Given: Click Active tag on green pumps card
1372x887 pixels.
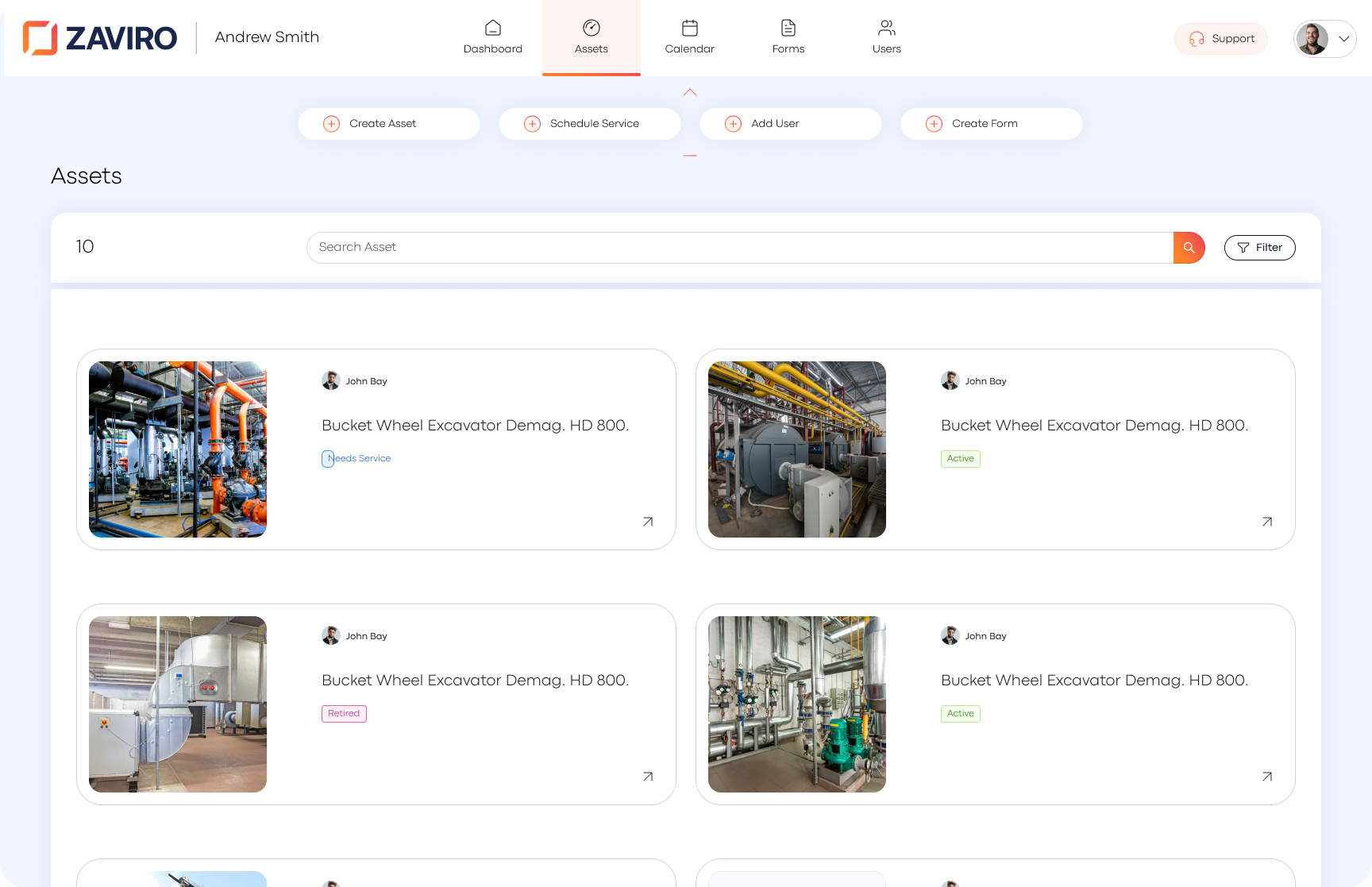Looking at the screenshot, I should [961, 714].
